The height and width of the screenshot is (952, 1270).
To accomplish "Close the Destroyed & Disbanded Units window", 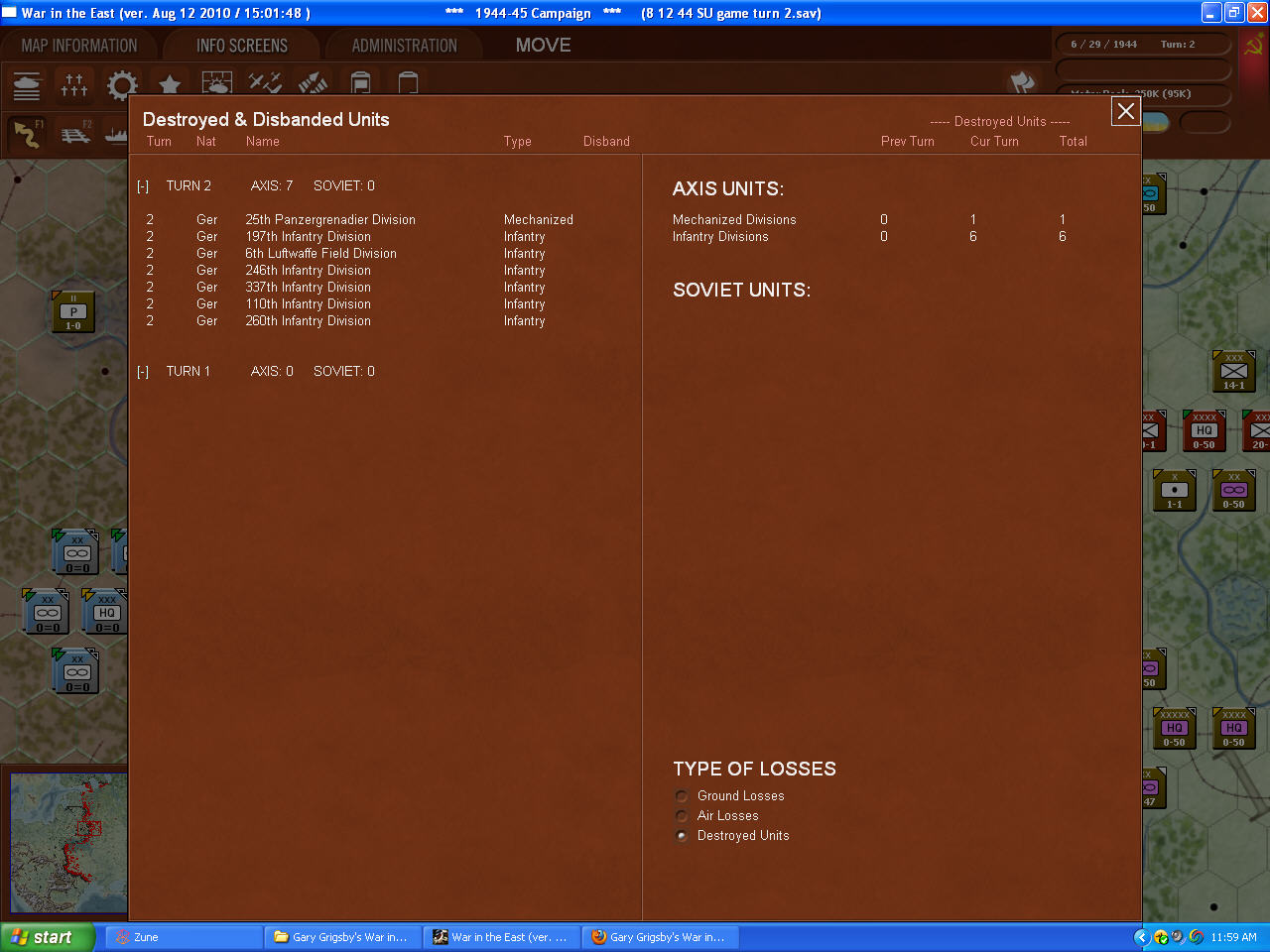I will 1125,111.
